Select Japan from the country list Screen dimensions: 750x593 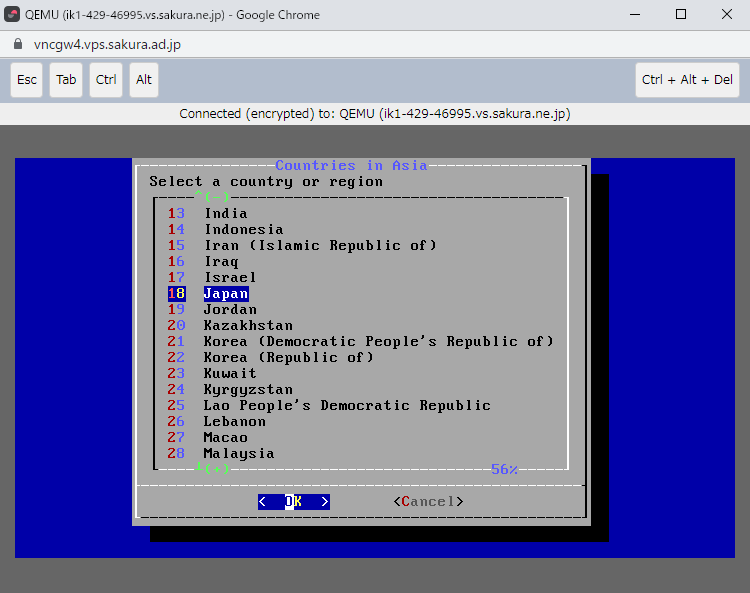[226, 294]
